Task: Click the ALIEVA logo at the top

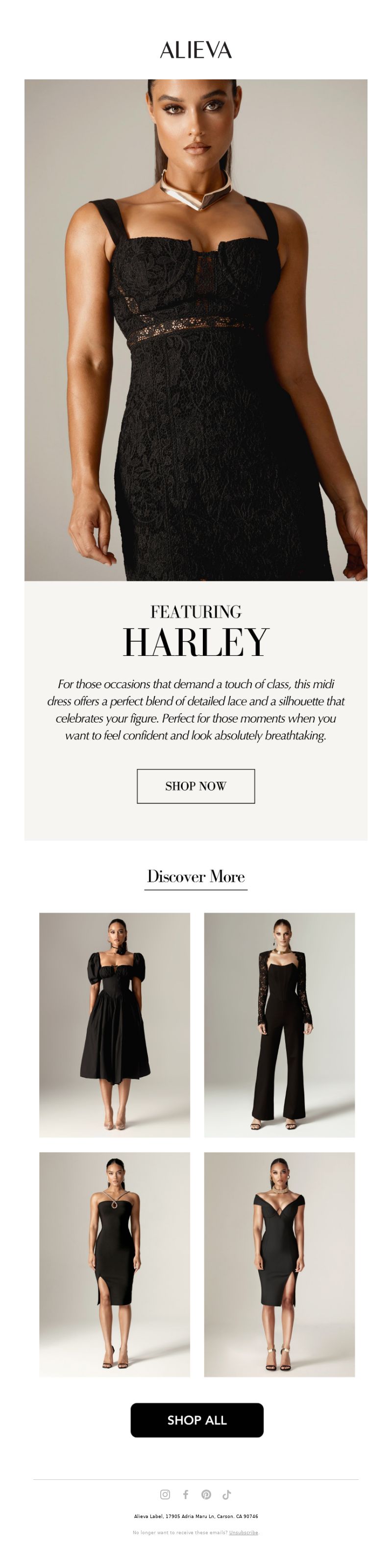Action: pos(196,50)
